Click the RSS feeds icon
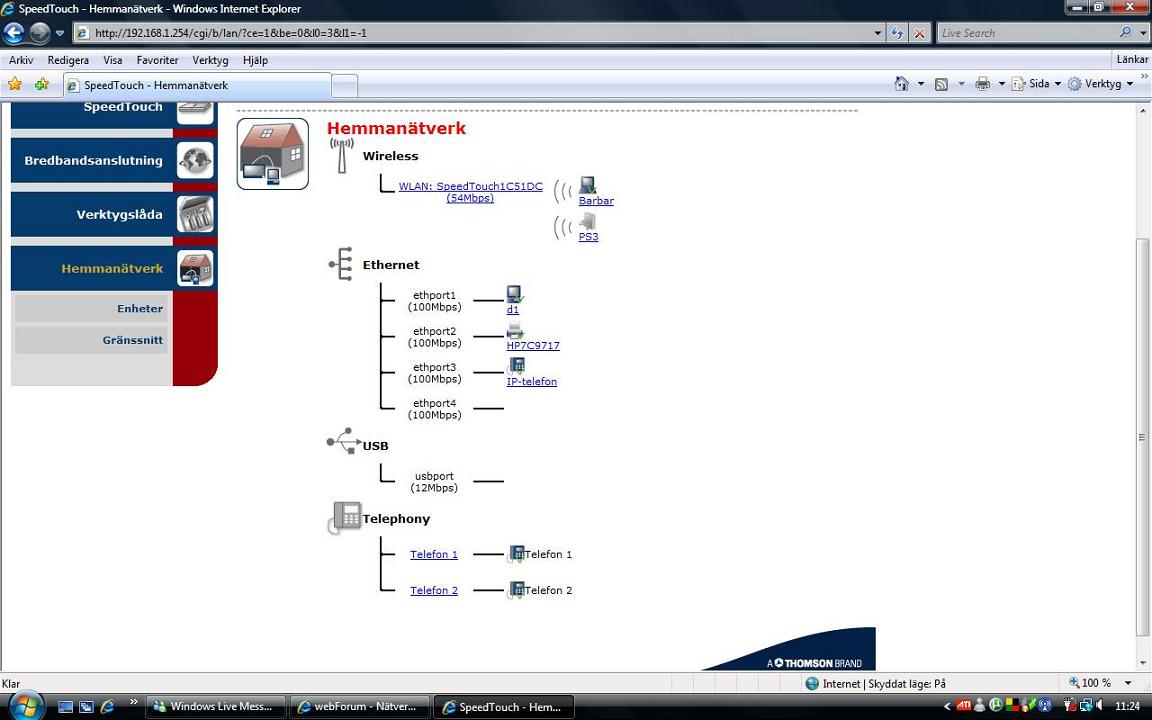Viewport: 1152px width, 720px height. [941, 84]
